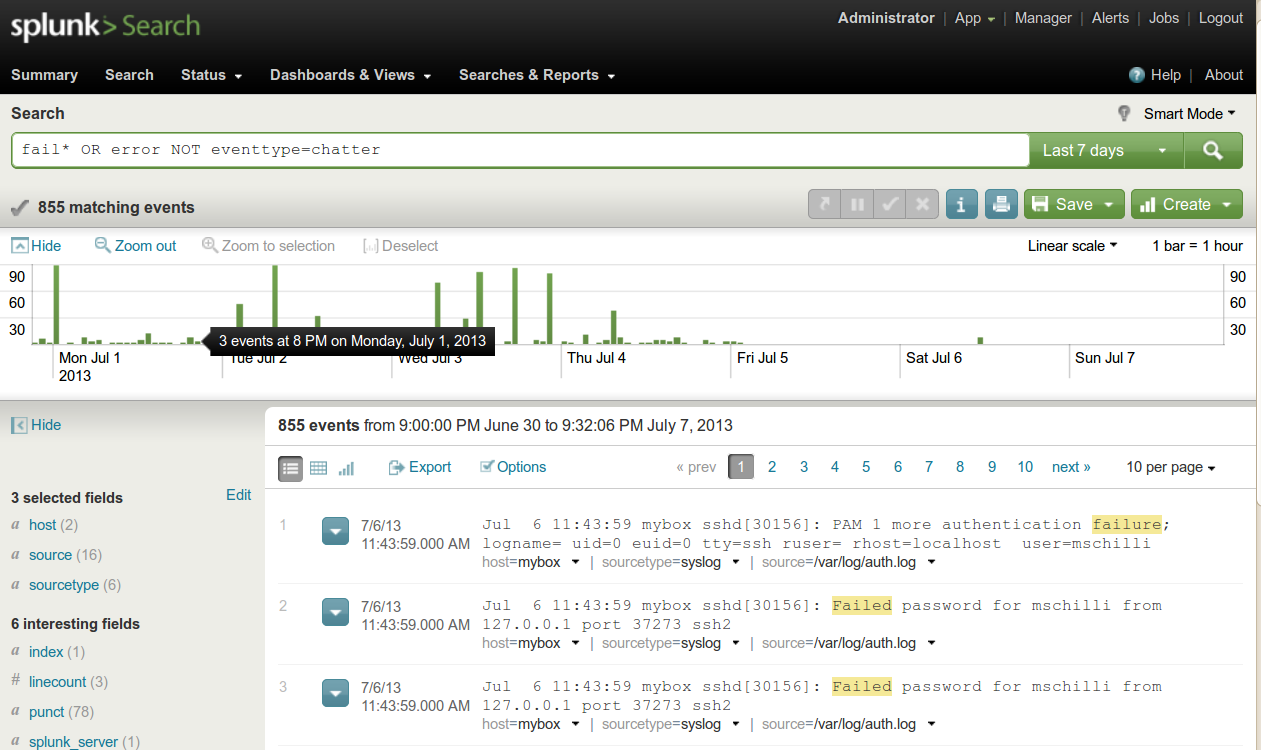Go to results page 5
The height and width of the screenshot is (750, 1261).
point(866,467)
